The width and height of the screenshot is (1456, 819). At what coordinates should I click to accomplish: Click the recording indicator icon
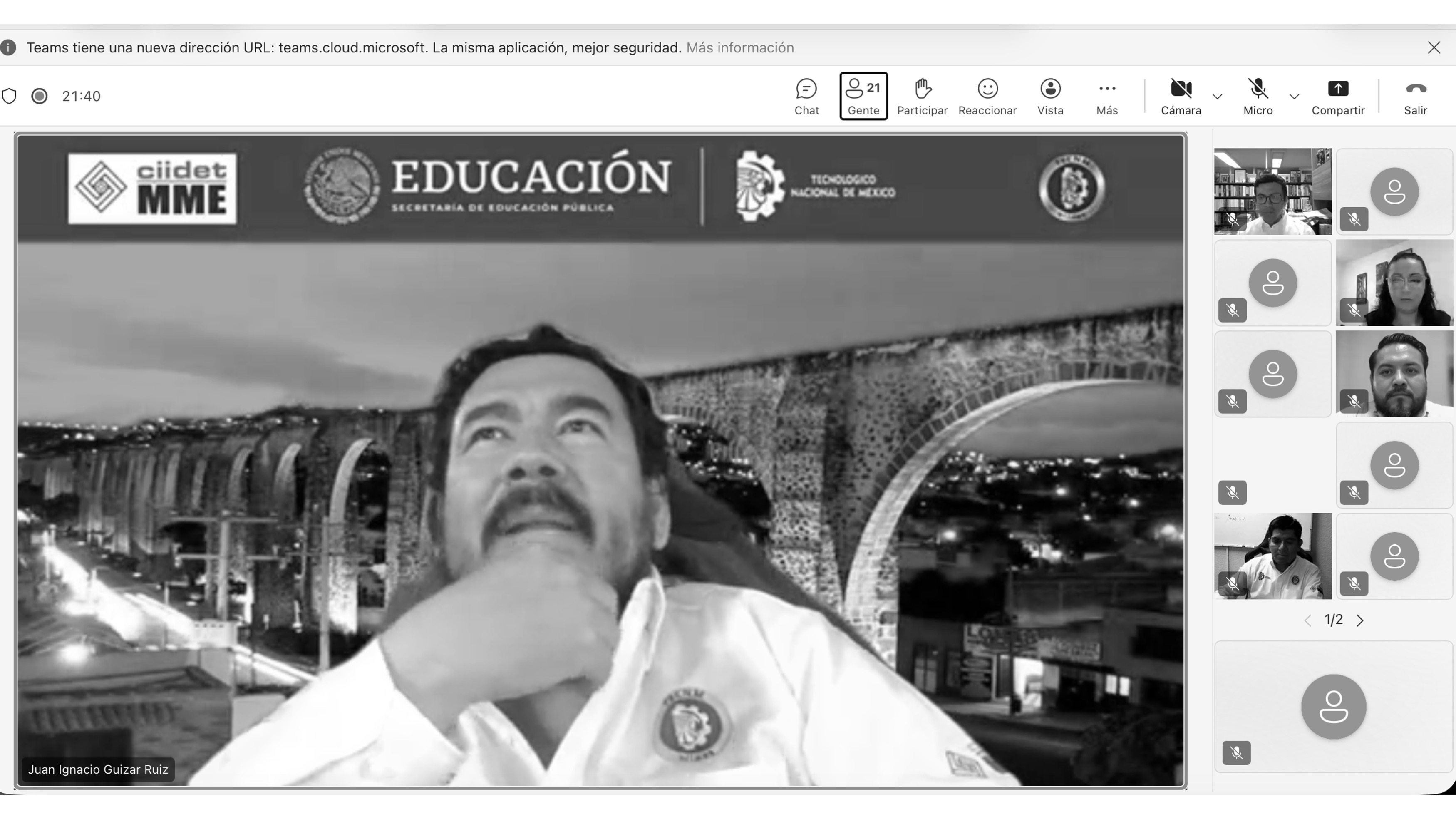tap(39, 96)
